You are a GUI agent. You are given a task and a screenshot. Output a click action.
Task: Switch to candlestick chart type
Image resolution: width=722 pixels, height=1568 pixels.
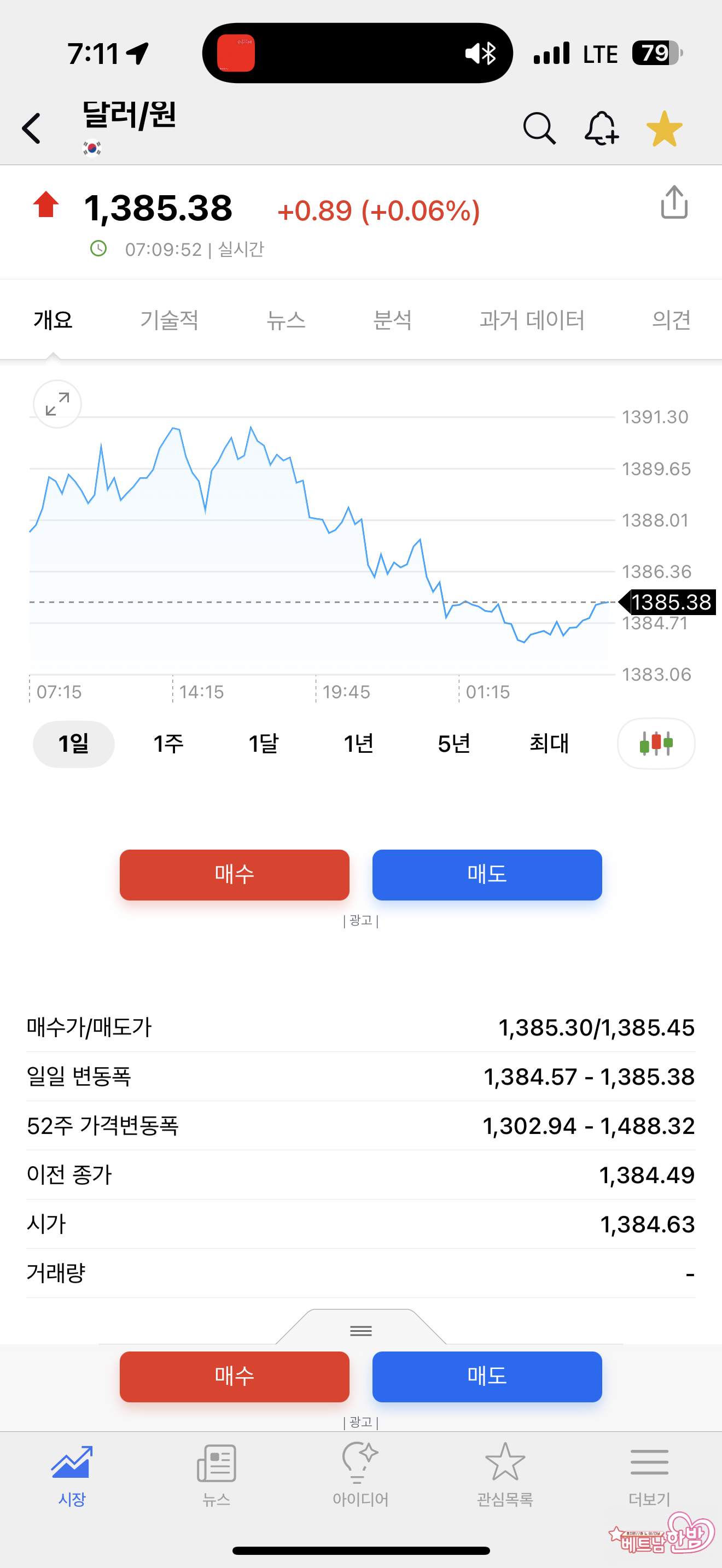[656, 743]
